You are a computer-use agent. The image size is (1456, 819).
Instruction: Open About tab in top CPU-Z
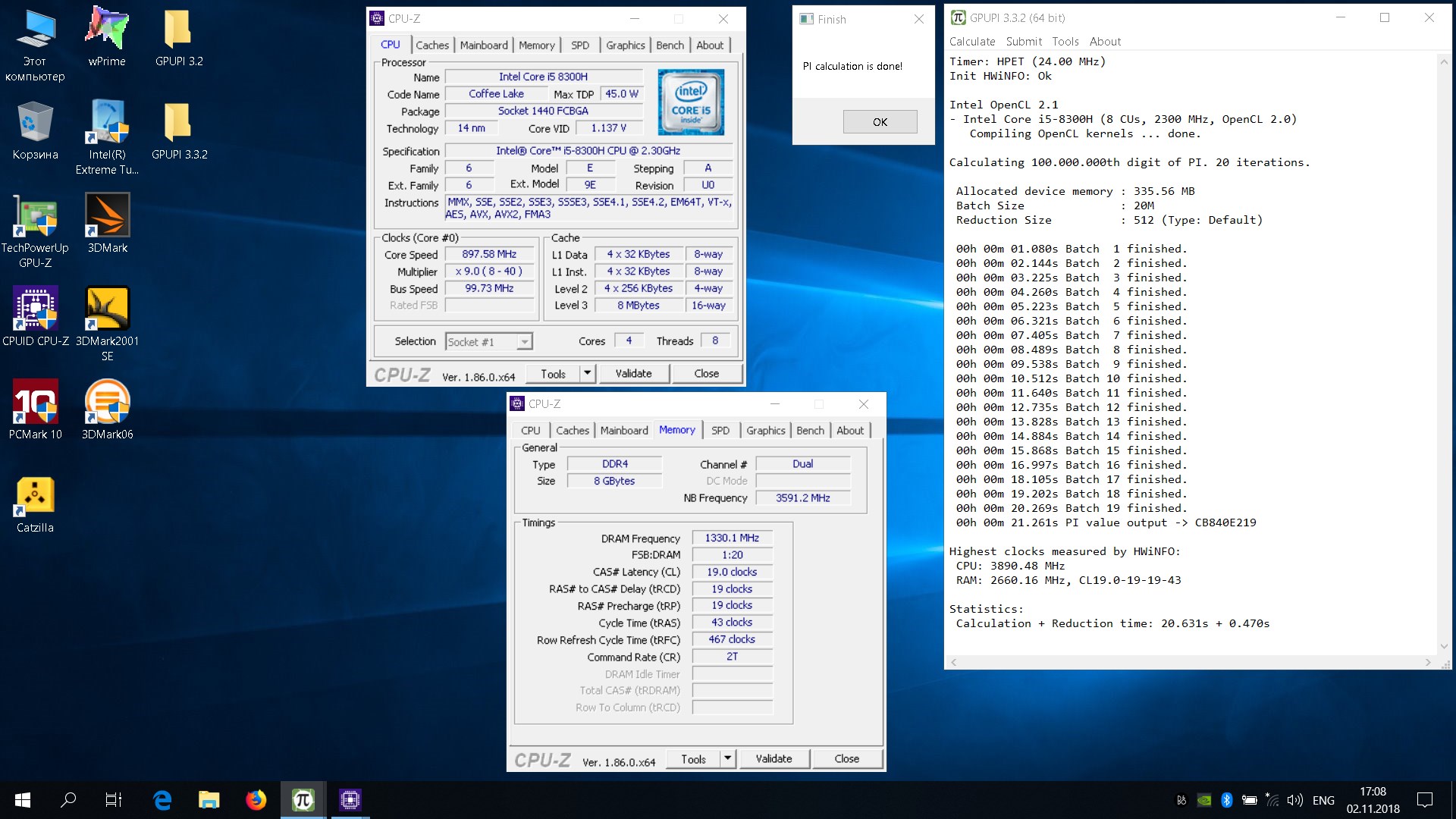[710, 45]
